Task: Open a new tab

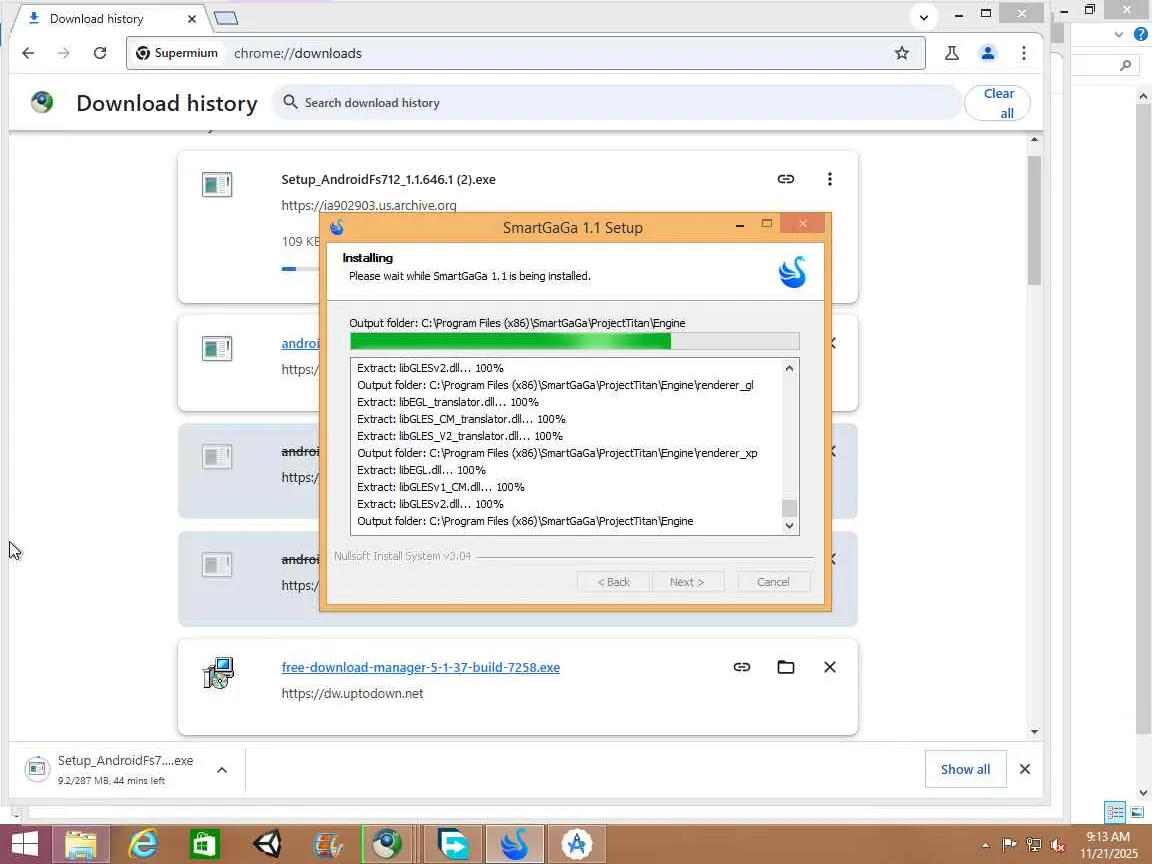Action: pyautogui.click(x=226, y=18)
